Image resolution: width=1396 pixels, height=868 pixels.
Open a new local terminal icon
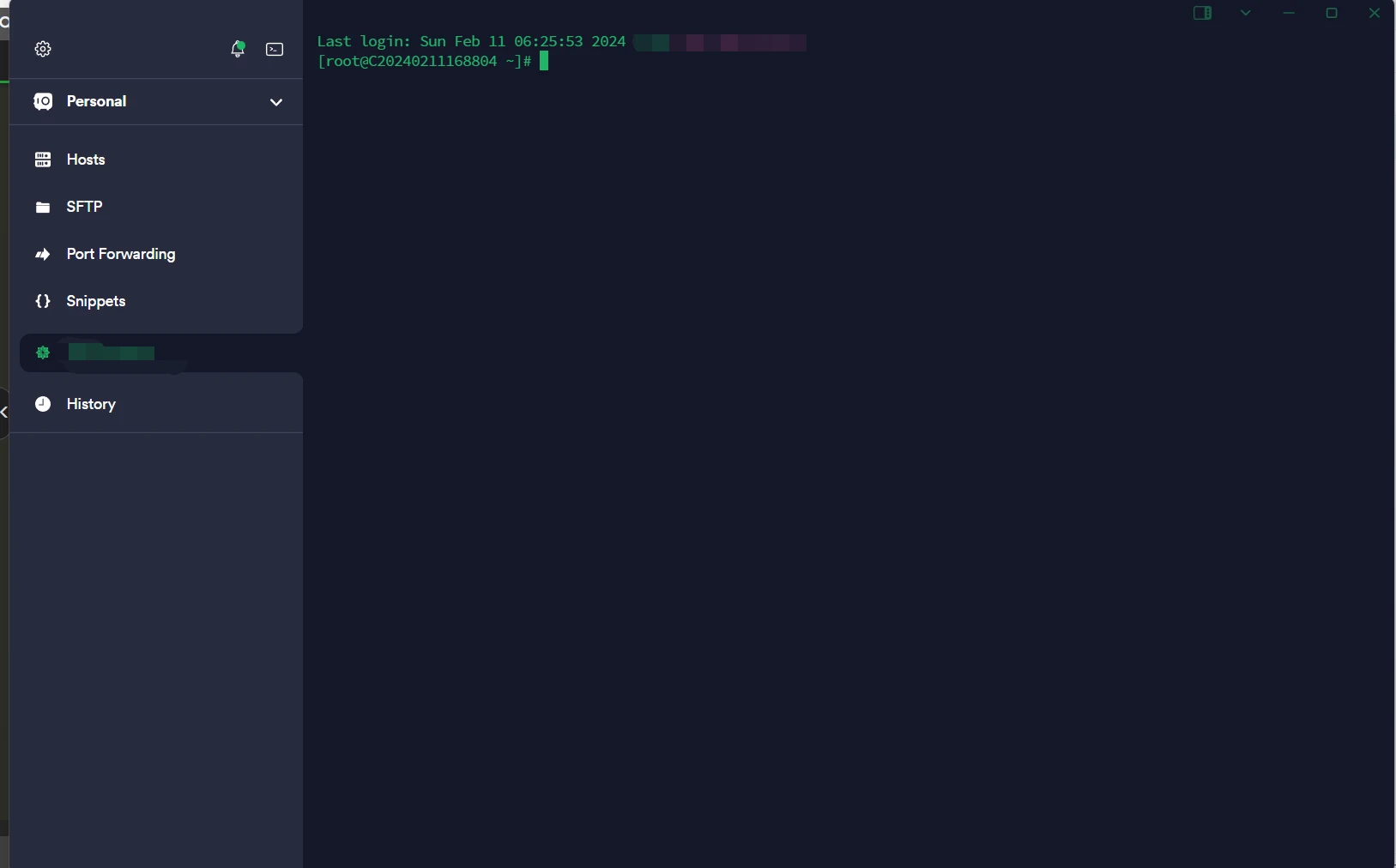(275, 49)
